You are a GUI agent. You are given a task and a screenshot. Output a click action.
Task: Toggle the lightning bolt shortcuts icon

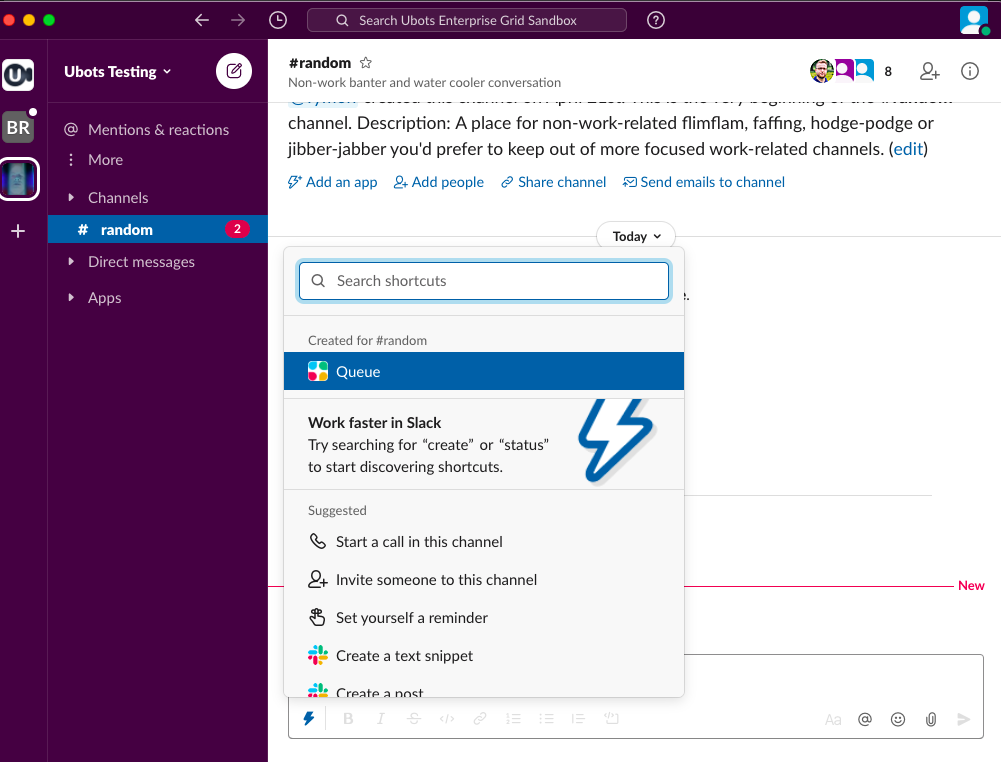point(309,718)
